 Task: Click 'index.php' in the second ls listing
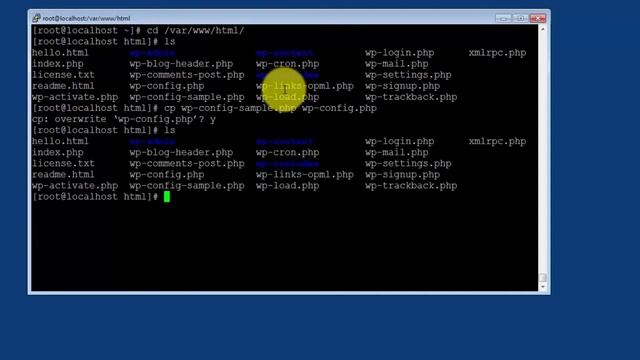point(58,153)
